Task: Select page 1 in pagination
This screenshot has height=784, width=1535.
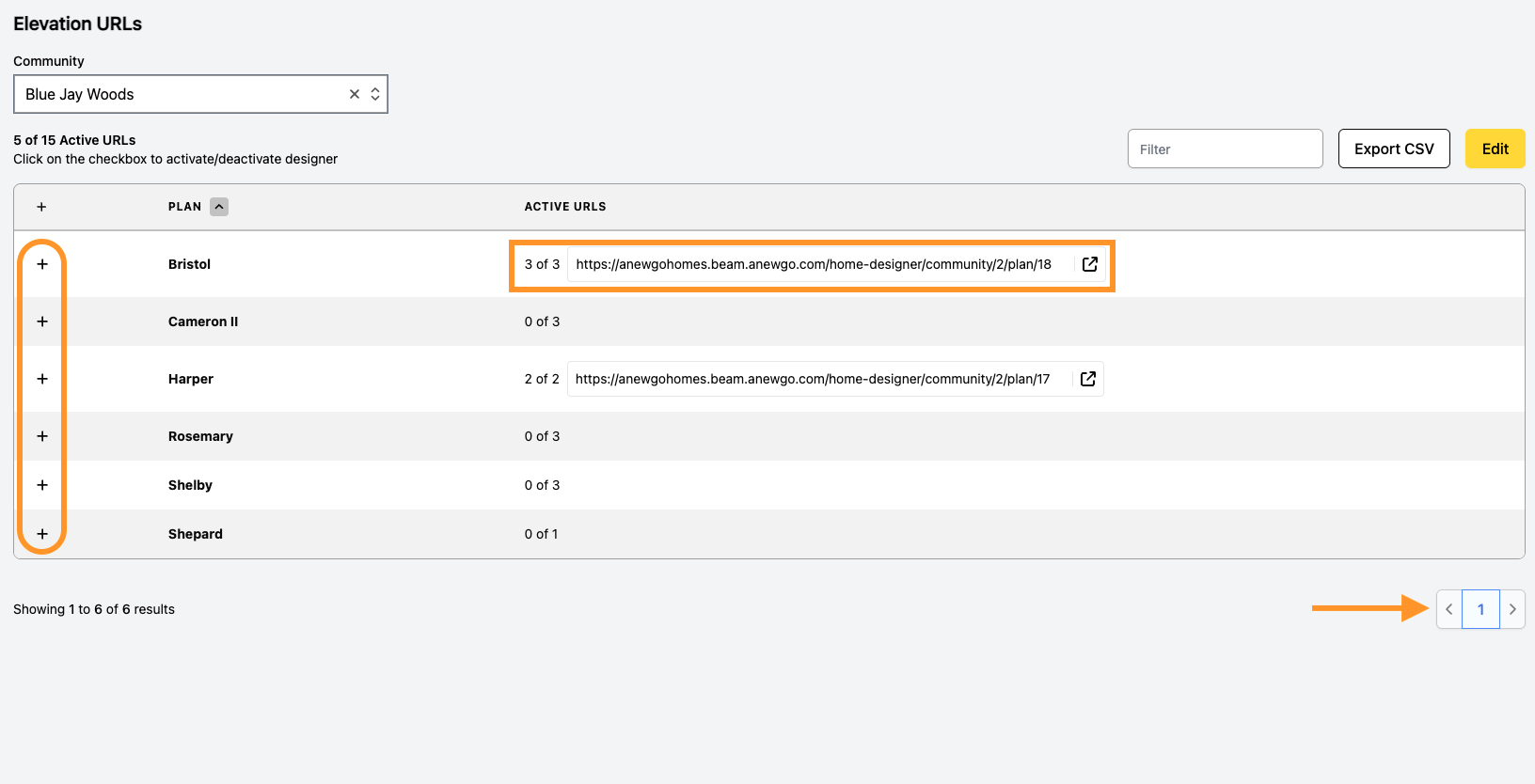Action: tap(1480, 609)
